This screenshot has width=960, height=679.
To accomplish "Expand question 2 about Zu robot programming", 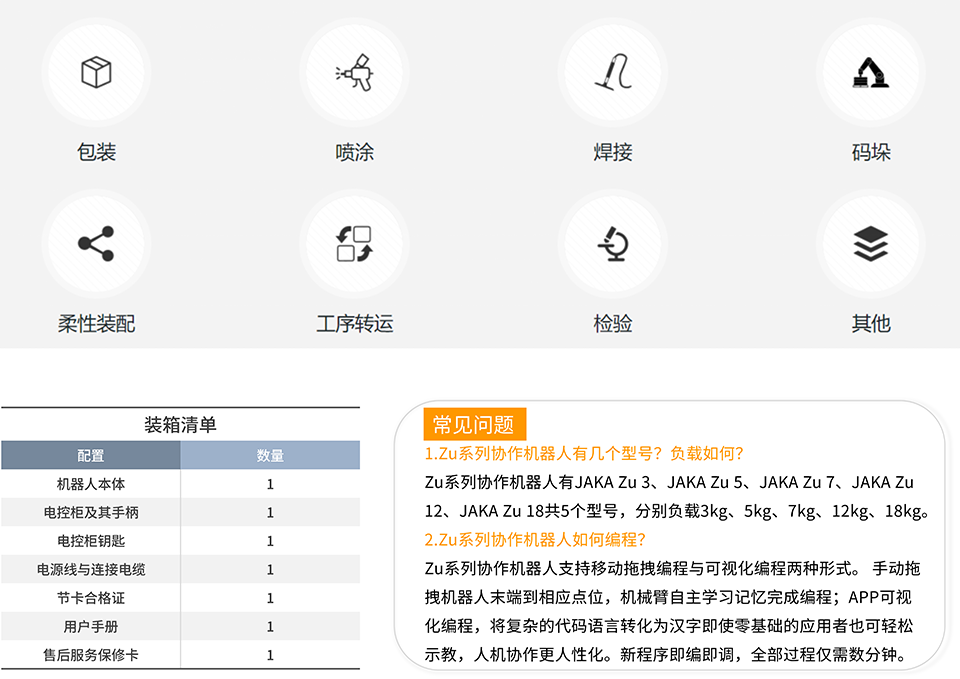I will 536,540.
